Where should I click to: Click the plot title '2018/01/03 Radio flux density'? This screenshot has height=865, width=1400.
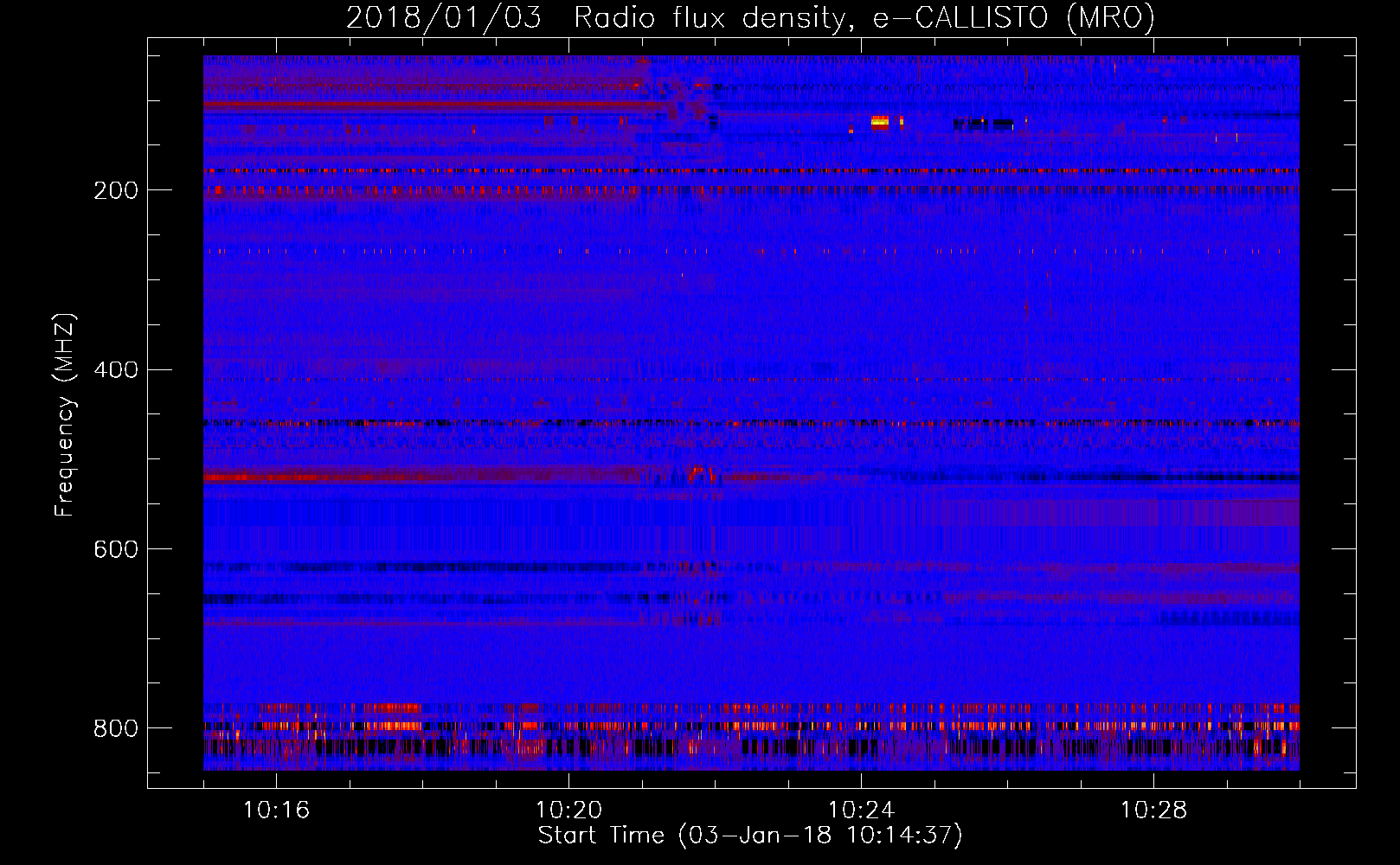coord(750,17)
